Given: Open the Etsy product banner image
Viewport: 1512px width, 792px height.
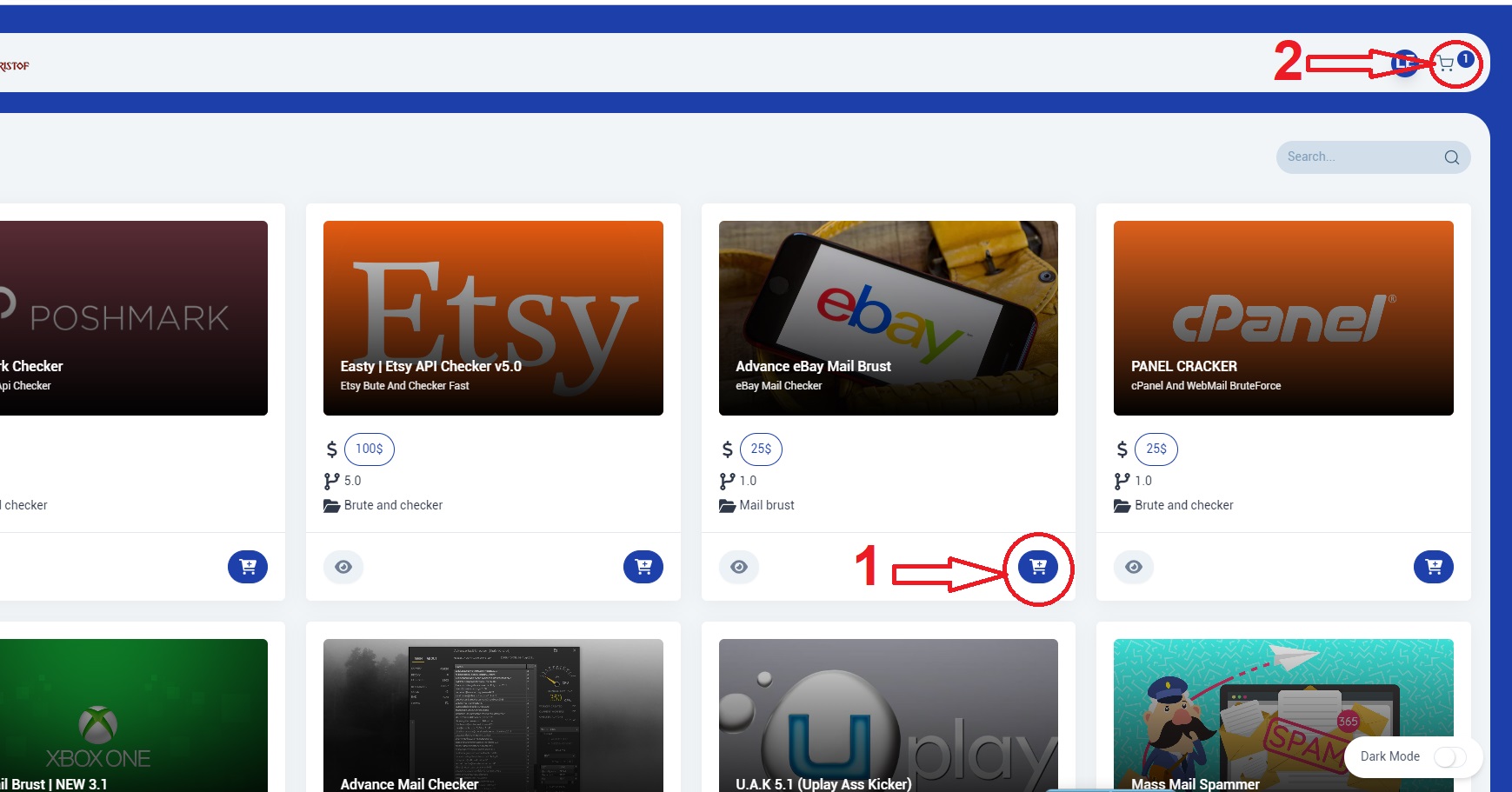Looking at the screenshot, I should coord(493,317).
